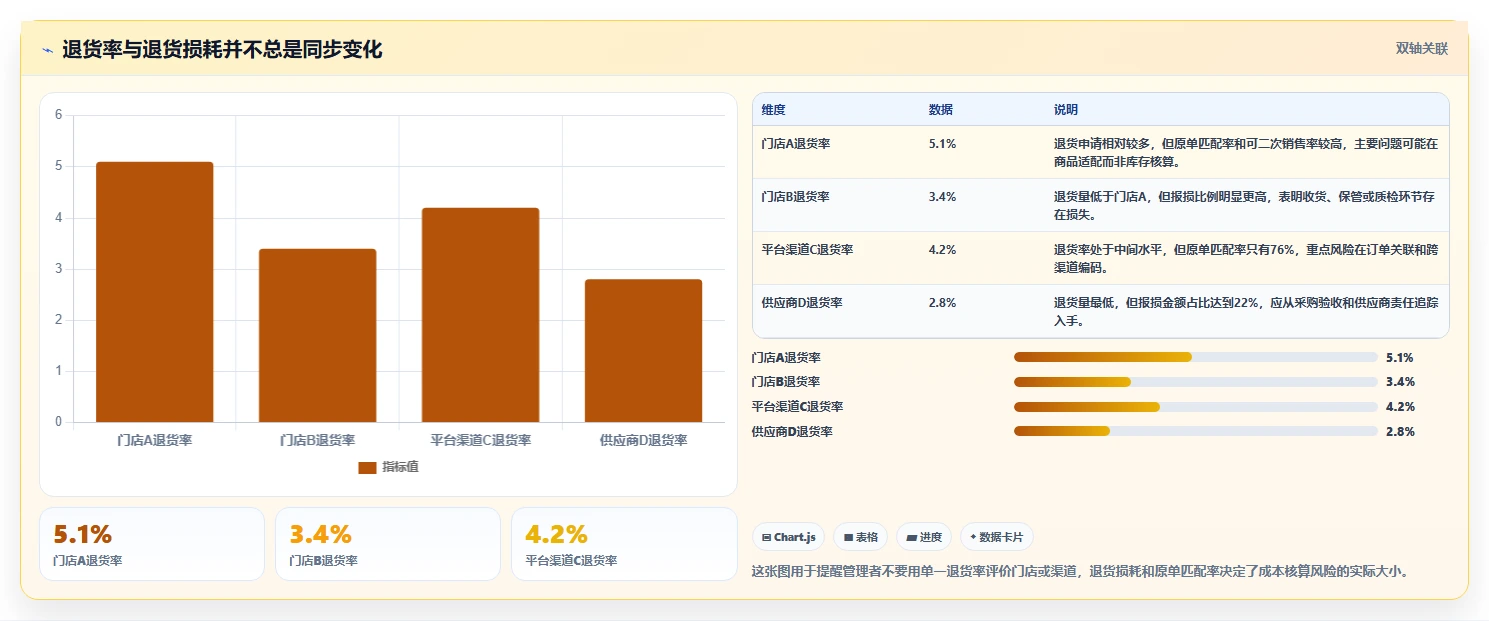Click the 门店B退货率 x-axis label

317,440
